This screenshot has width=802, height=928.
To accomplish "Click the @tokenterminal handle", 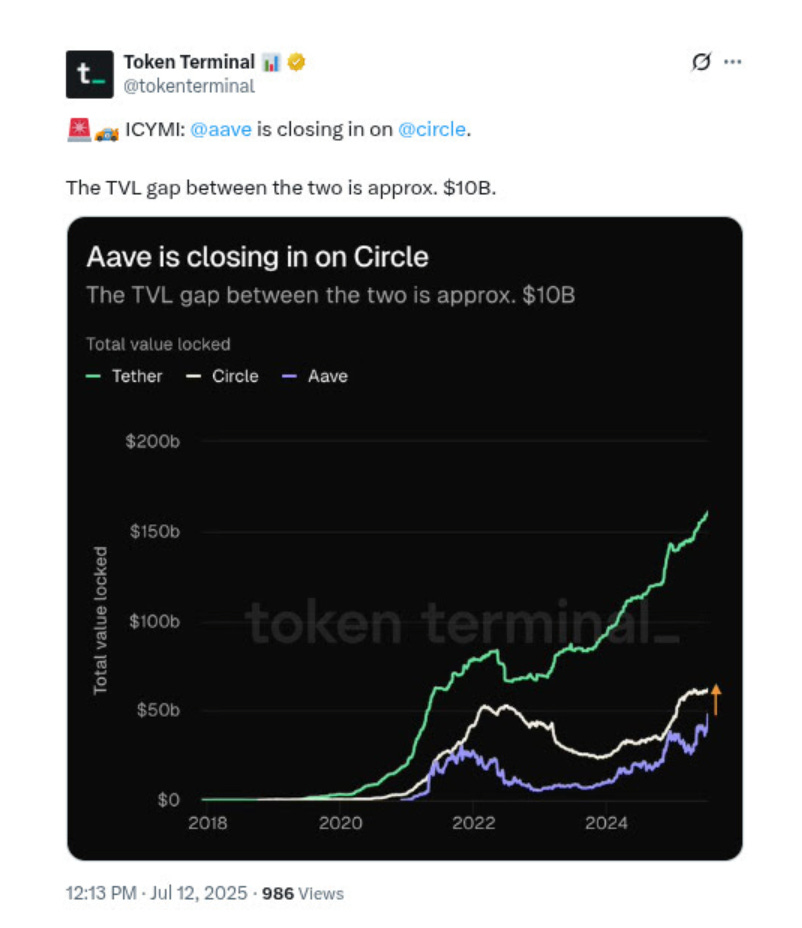I will pyautogui.click(x=189, y=86).
